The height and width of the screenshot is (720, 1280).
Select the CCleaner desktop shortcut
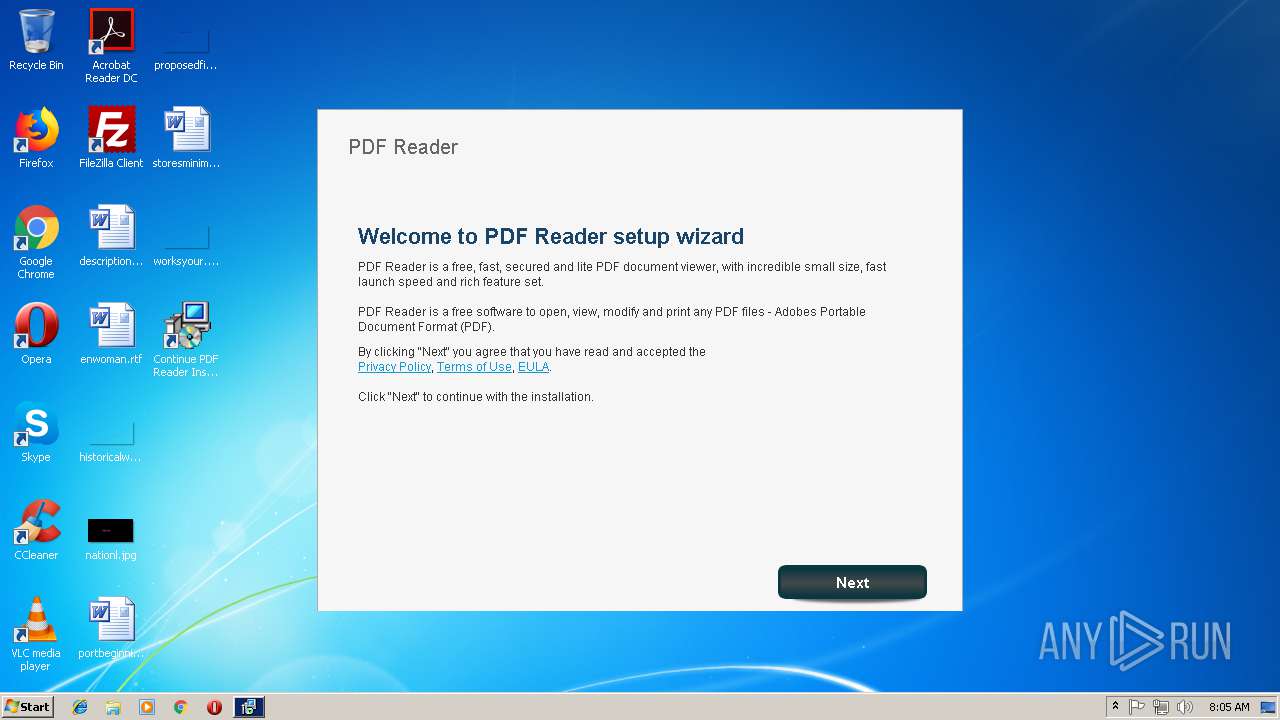[x=36, y=530]
